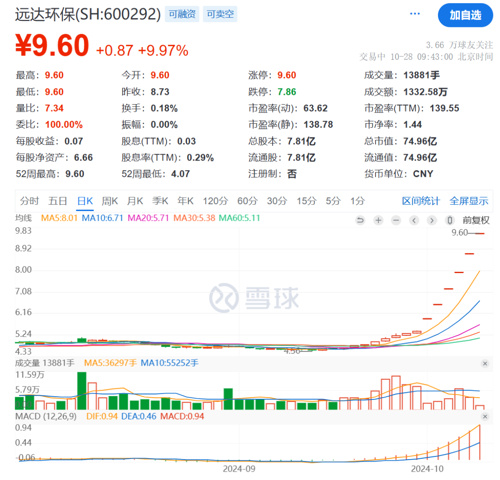Switch to the 分时 chart tab
Viewport: 500px width, 480px height.
[29, 201]
